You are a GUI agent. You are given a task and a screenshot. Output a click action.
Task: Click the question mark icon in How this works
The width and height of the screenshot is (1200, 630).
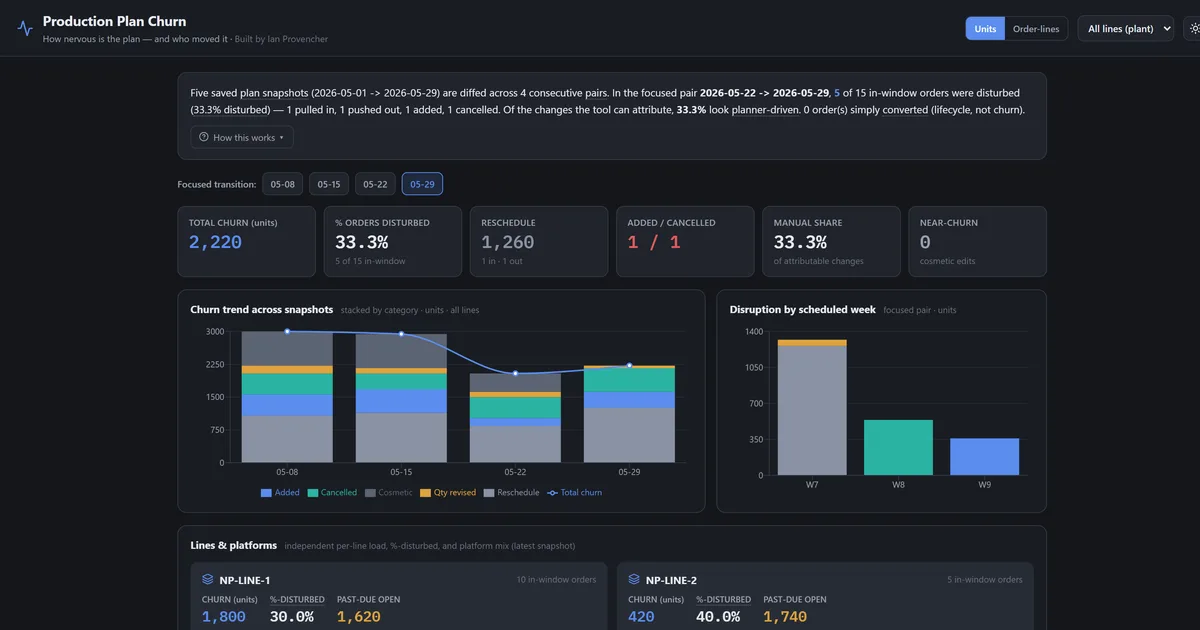pyautogui.click(x=204, y=137)
